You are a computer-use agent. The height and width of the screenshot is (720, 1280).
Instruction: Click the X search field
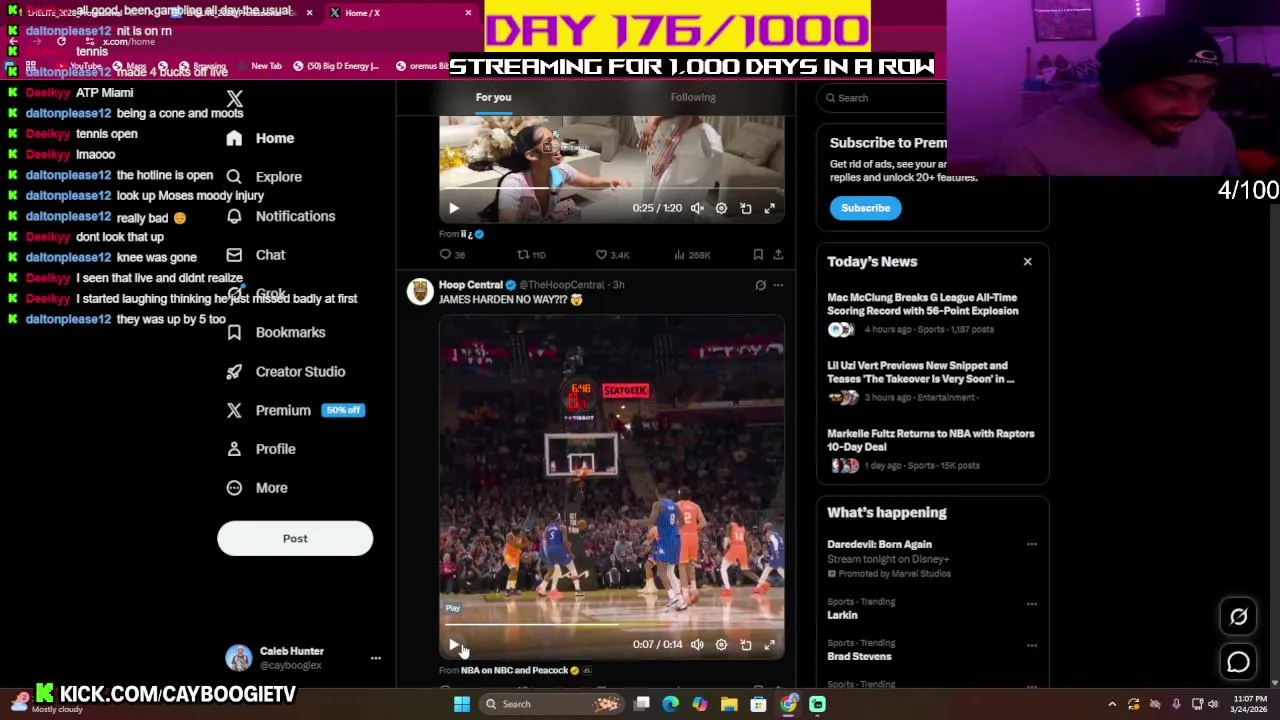[x=881, y=98]
